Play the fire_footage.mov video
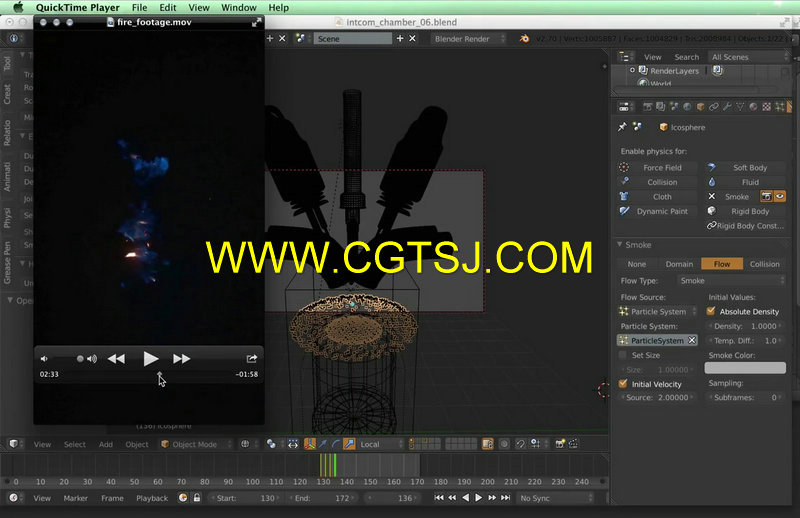The height and width of the screenshot is (518, 800). click(x=150, y=359)
